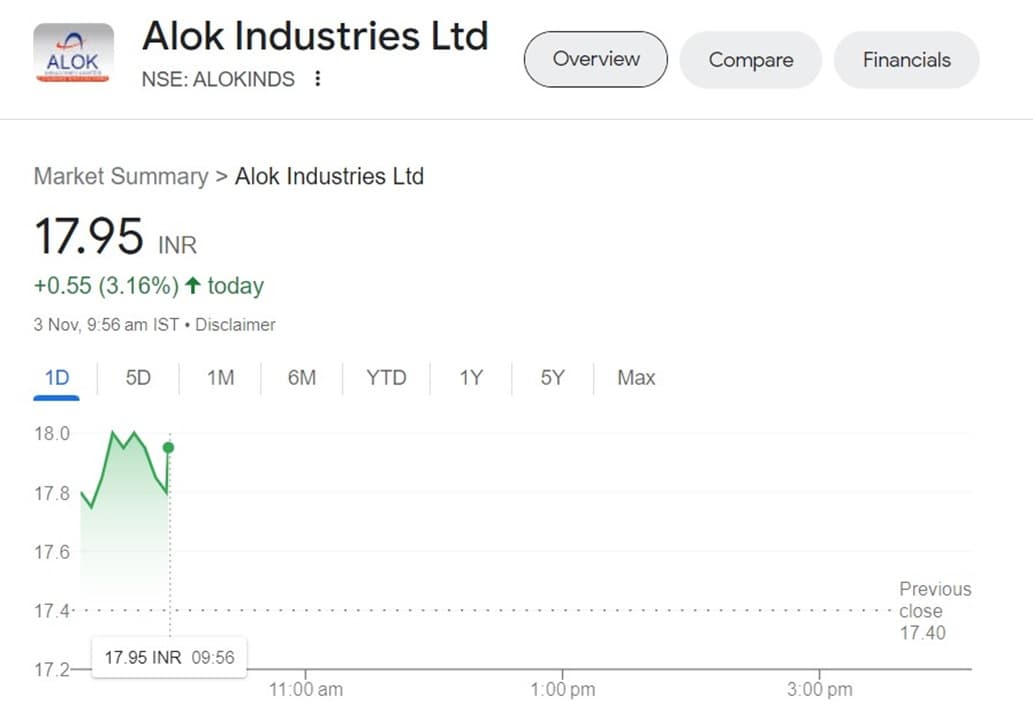Click the green up arrow price indicator
Screen dimensions: 1033x720
[x=192, y=286]
